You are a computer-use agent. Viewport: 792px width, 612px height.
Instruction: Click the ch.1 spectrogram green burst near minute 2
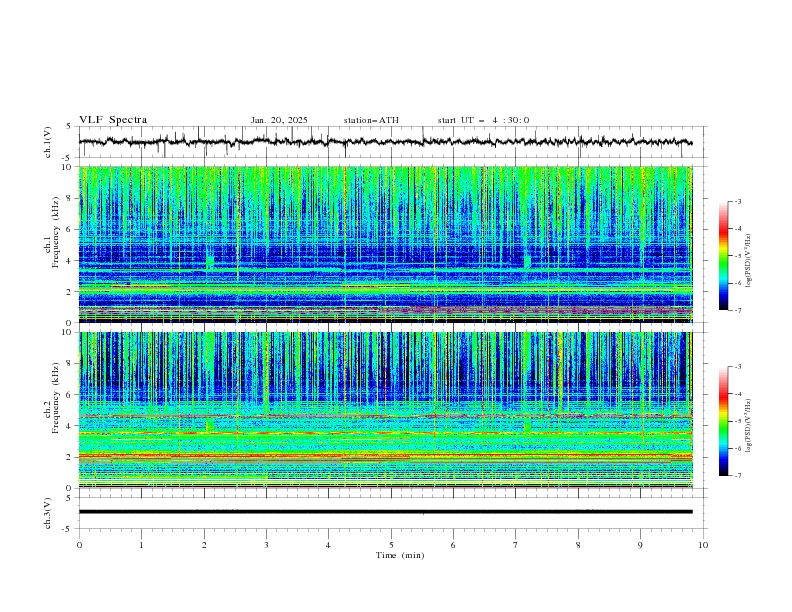[x=210, y=262]
